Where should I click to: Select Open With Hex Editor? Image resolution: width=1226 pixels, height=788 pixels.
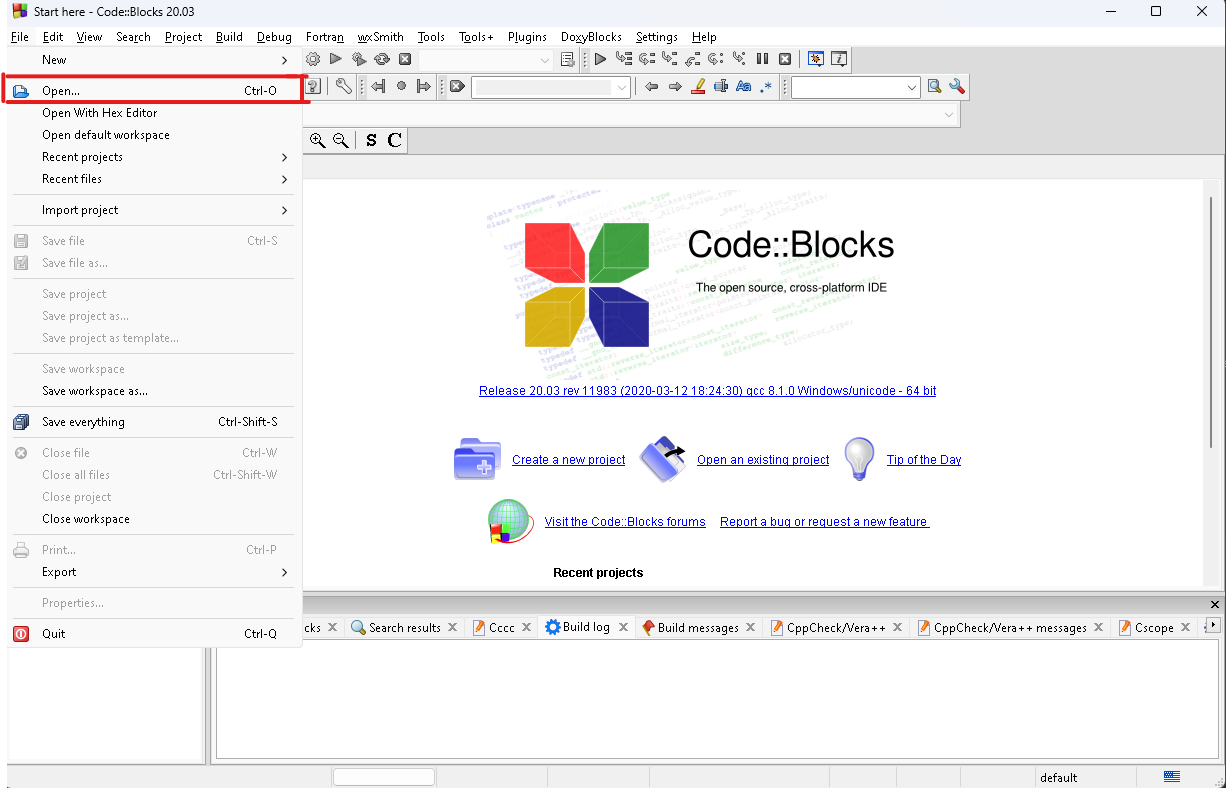pyautogui.click(x=155, y=113)
